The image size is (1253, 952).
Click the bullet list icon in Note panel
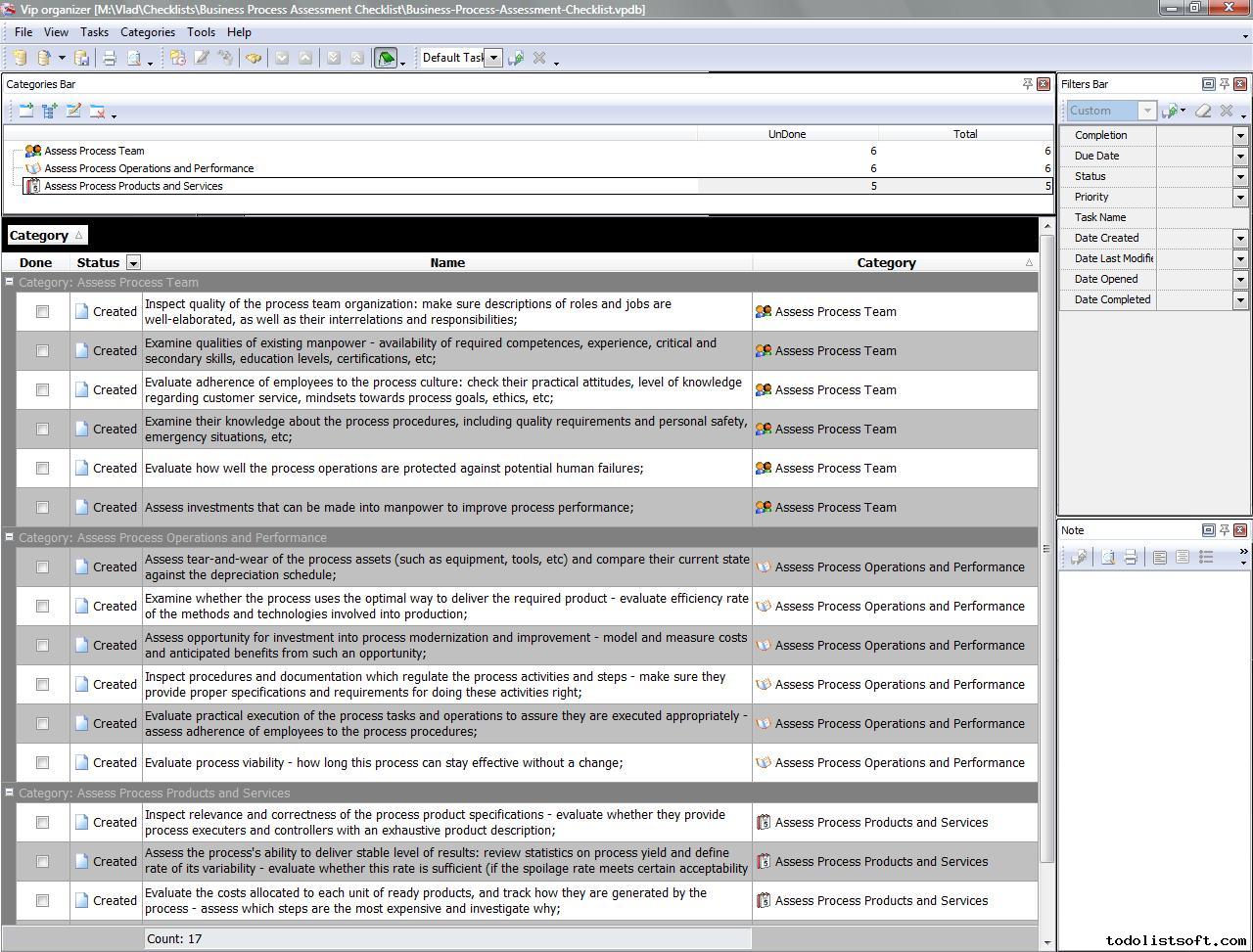[x=1206, y=557]
